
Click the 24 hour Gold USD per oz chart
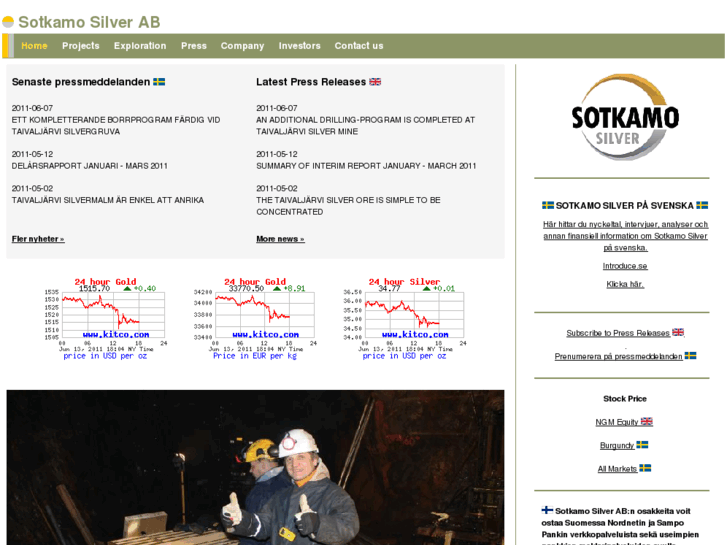coord(106,319)
